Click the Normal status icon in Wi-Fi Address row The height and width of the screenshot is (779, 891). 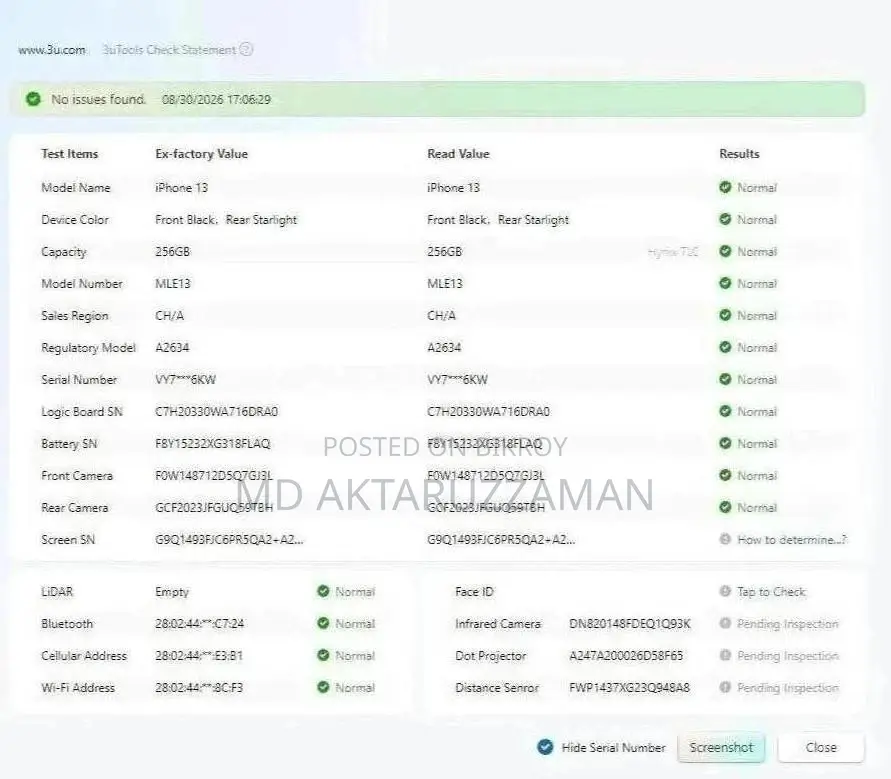click(323, 687)
